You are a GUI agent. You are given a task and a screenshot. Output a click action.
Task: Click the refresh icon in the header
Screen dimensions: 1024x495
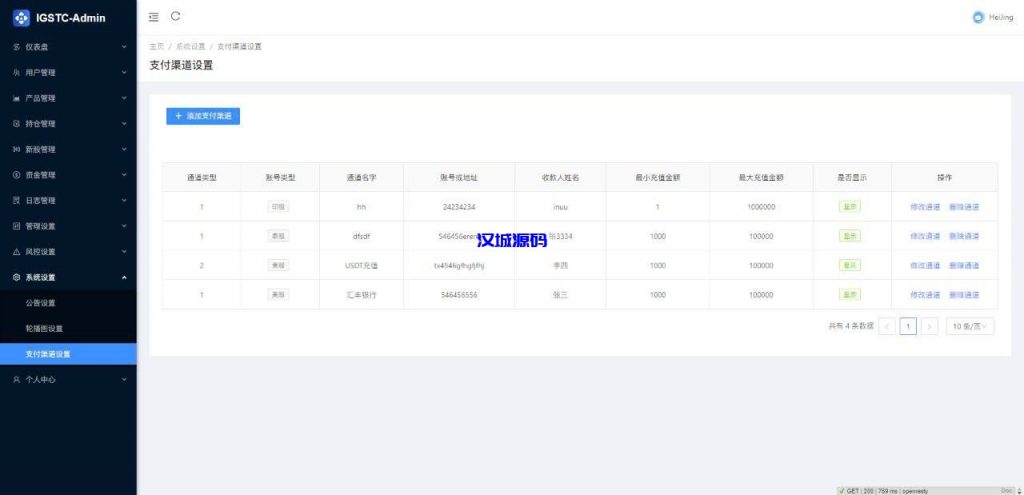point(176,16)
